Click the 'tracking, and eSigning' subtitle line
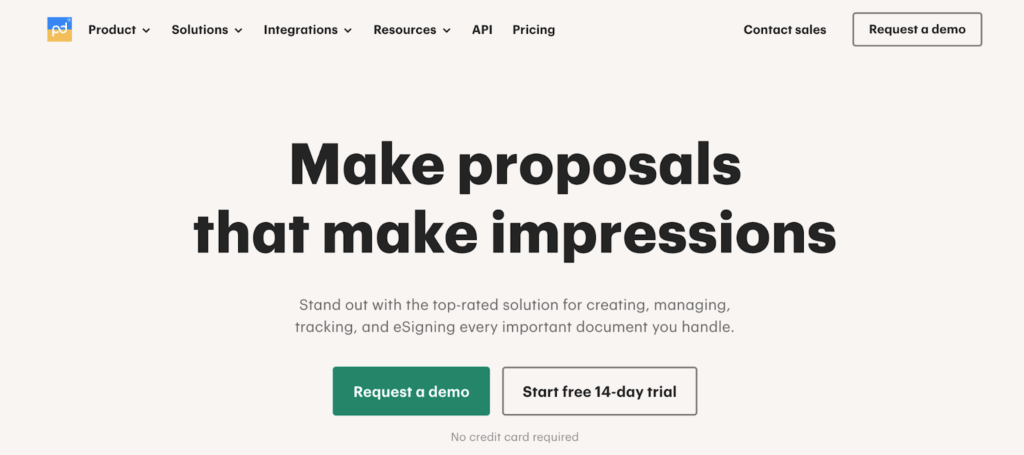The image size is (1024, 455). point(515,327)
